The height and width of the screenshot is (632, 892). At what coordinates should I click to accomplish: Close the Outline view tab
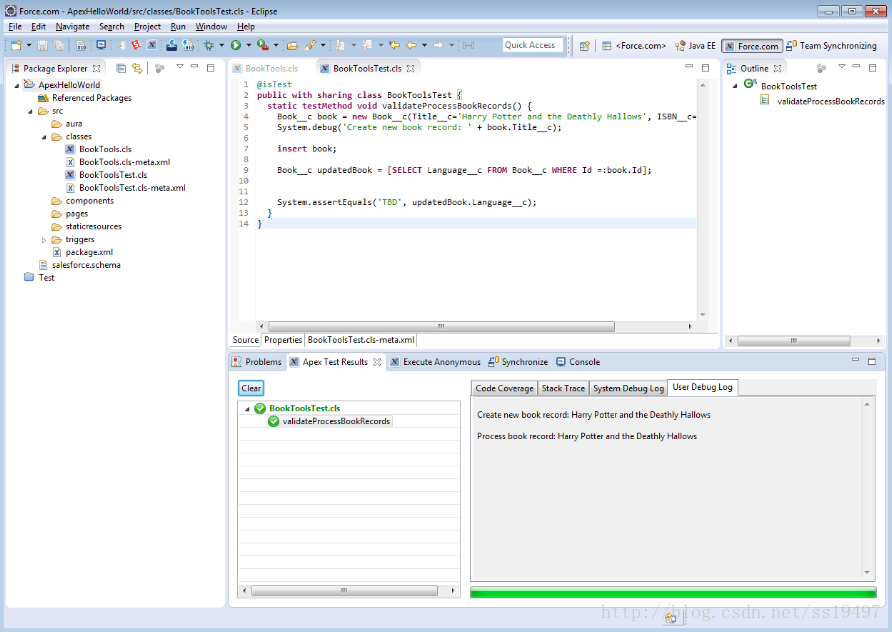777,68
